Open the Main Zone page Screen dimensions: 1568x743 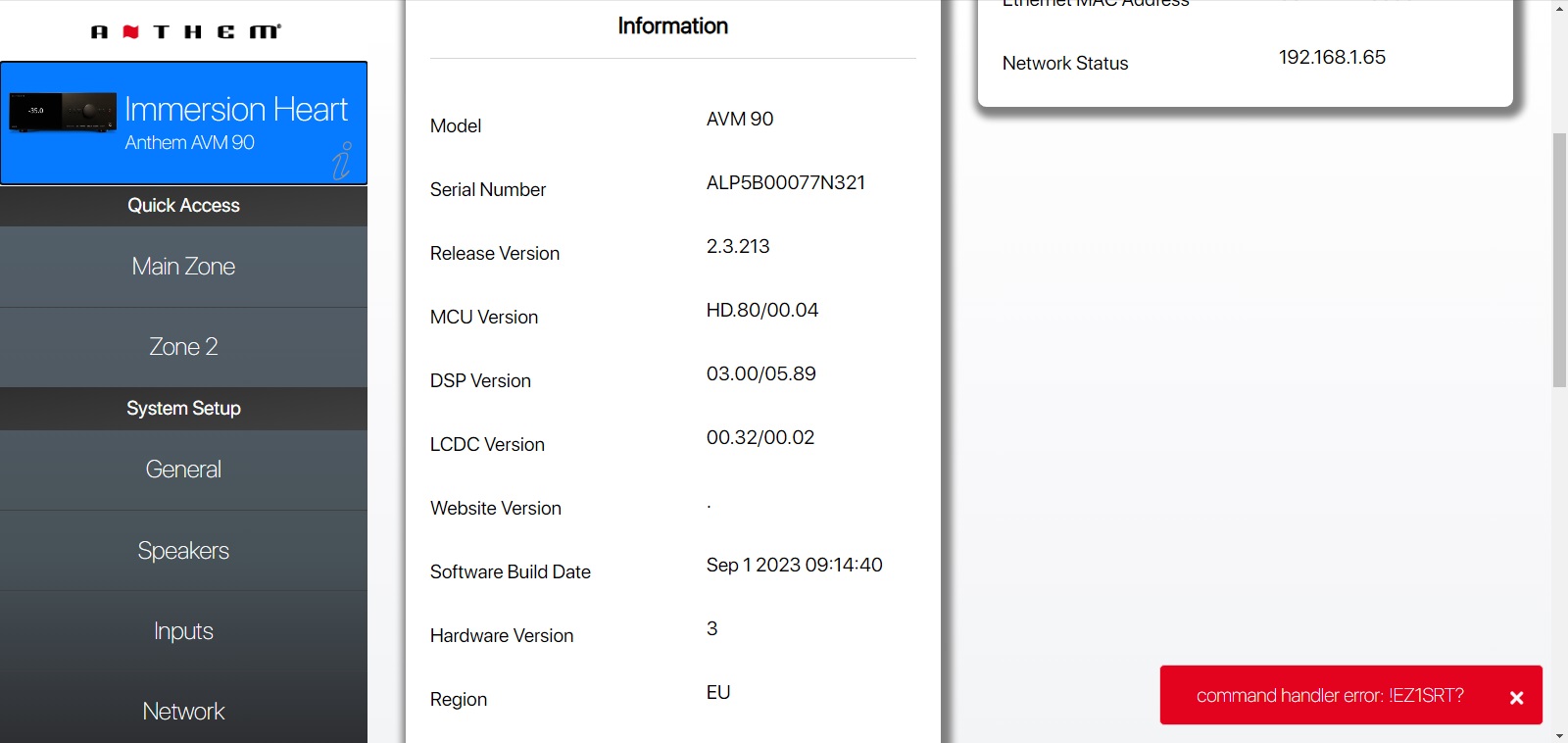coord(183,267)
